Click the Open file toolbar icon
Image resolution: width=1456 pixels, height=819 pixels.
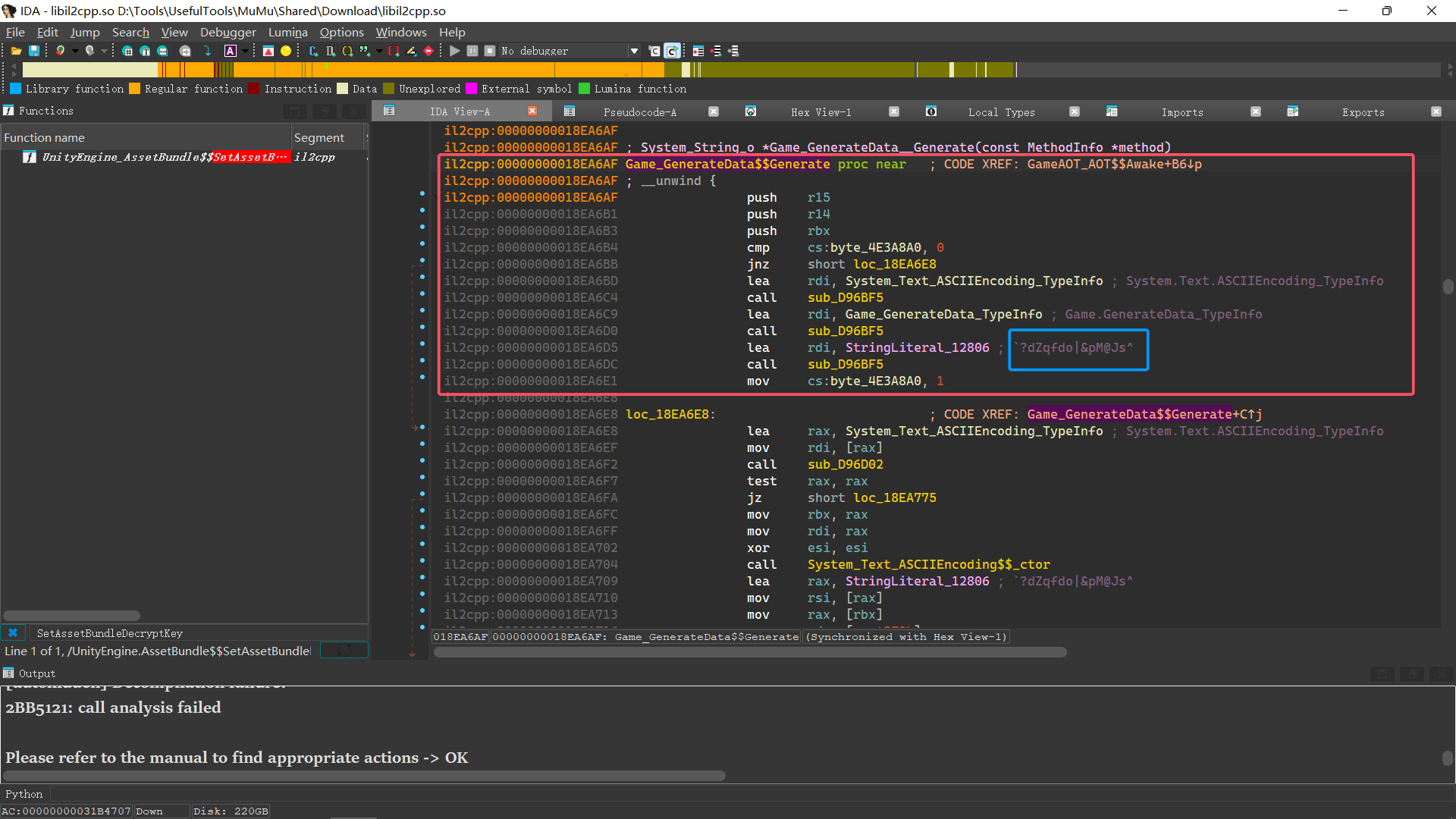tap(16, 51)
